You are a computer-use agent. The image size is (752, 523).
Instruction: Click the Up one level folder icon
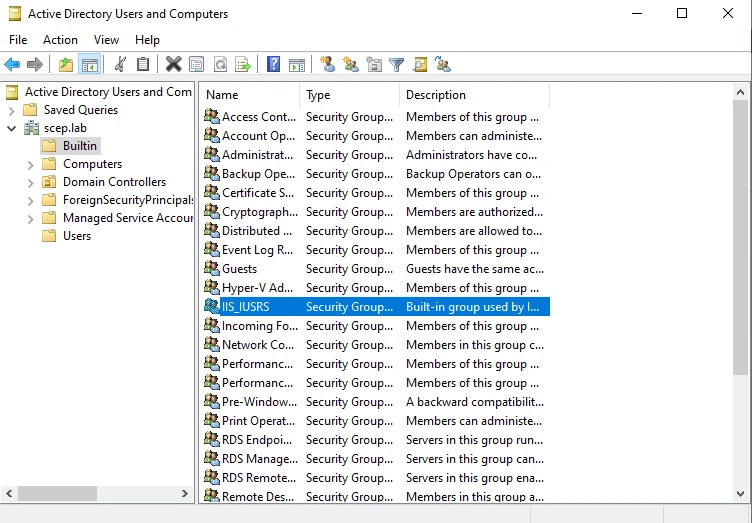pos(66,64)
